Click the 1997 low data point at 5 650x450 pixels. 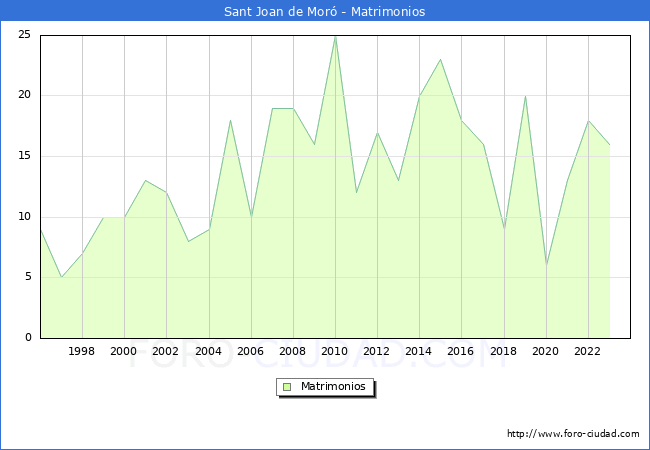pyautogui.click(x=61, y=277)
